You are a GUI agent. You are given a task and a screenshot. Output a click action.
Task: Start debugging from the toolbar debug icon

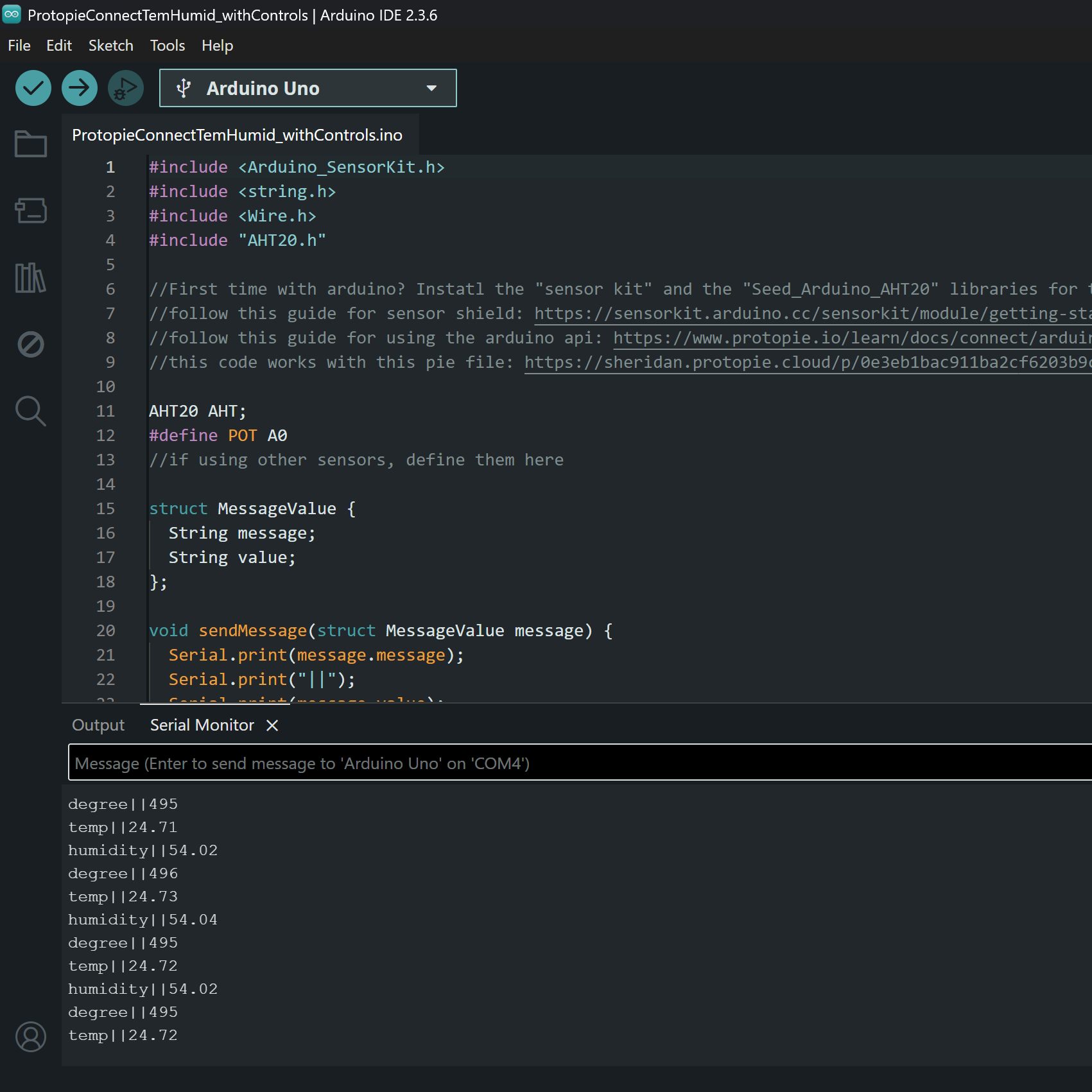[x=125, y=88]
